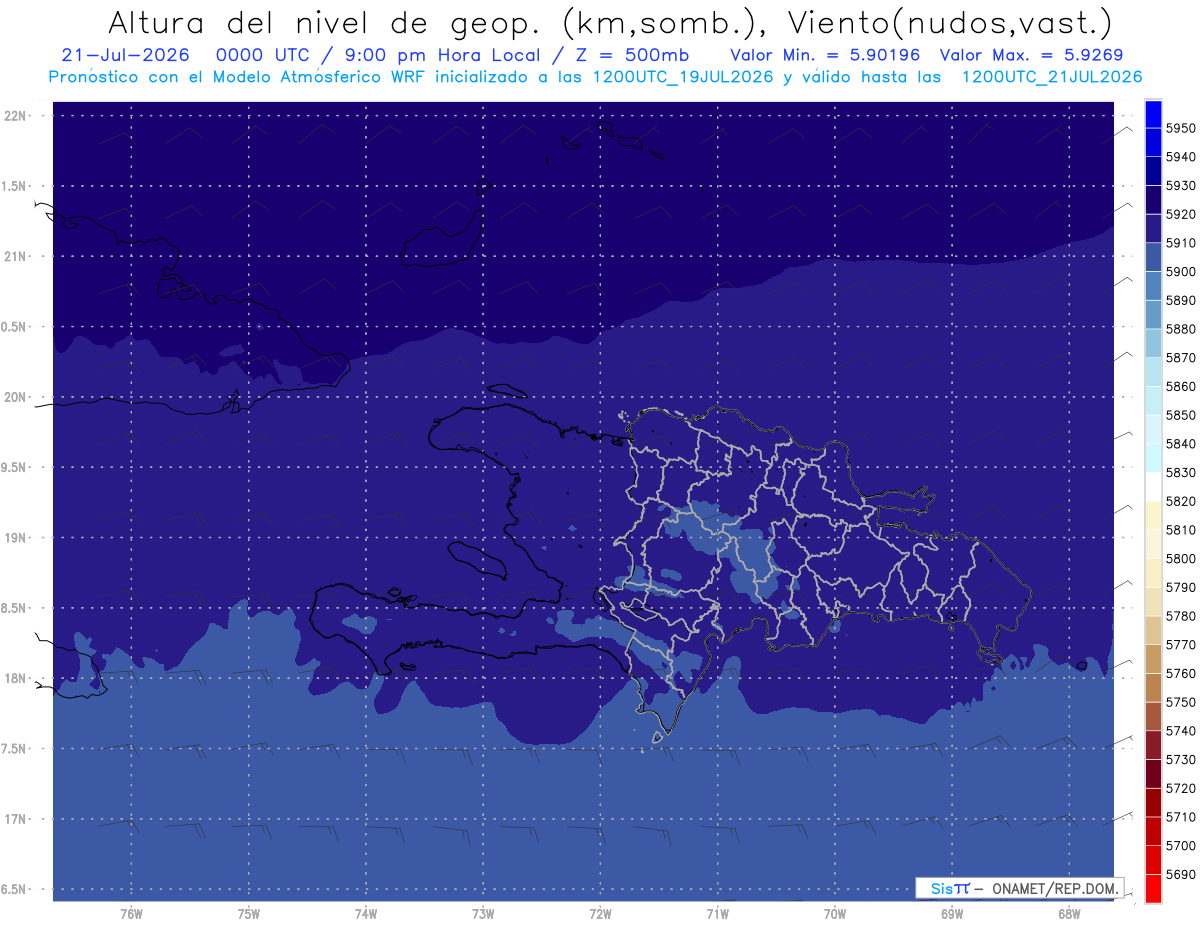Screen dimensions: 1200x927
Task: Click the 5890 colorbar label
Action: click(x=1181, y=300)
